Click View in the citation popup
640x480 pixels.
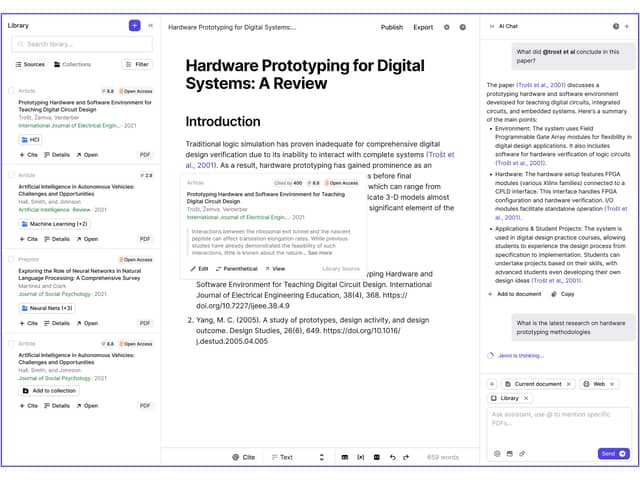pos(275,269)
